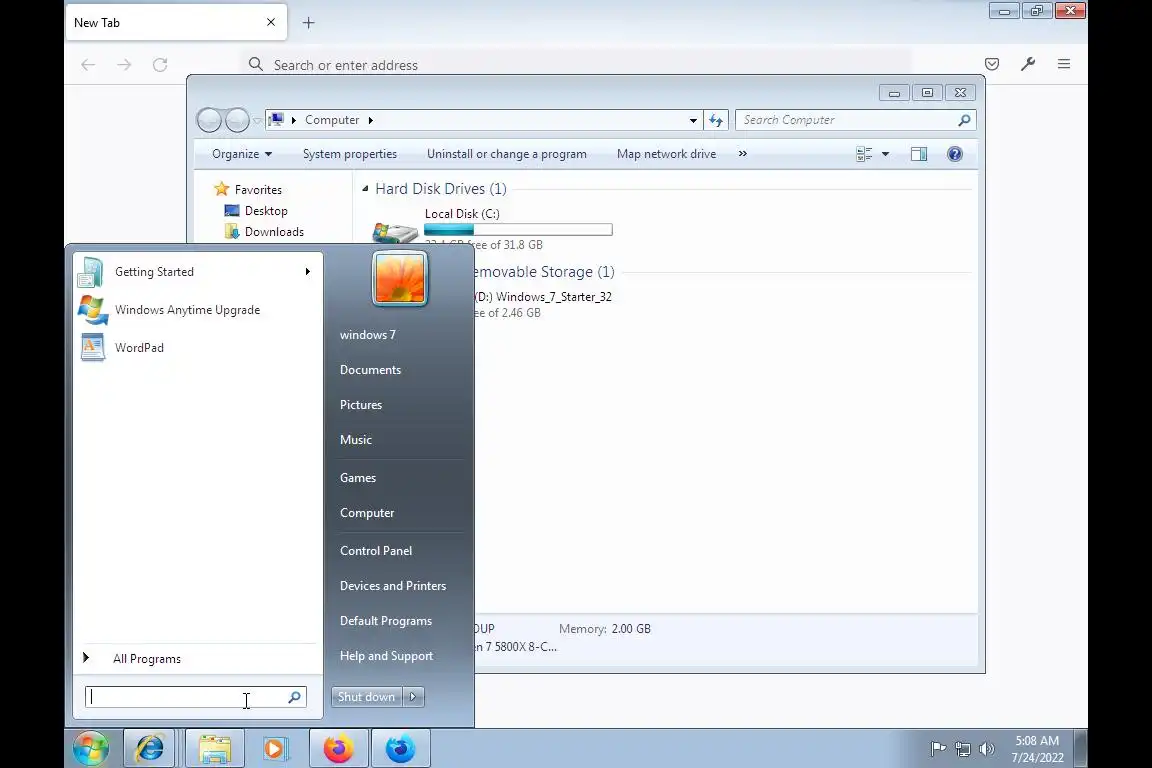Click the Explorer help icon

pos(955,154)
